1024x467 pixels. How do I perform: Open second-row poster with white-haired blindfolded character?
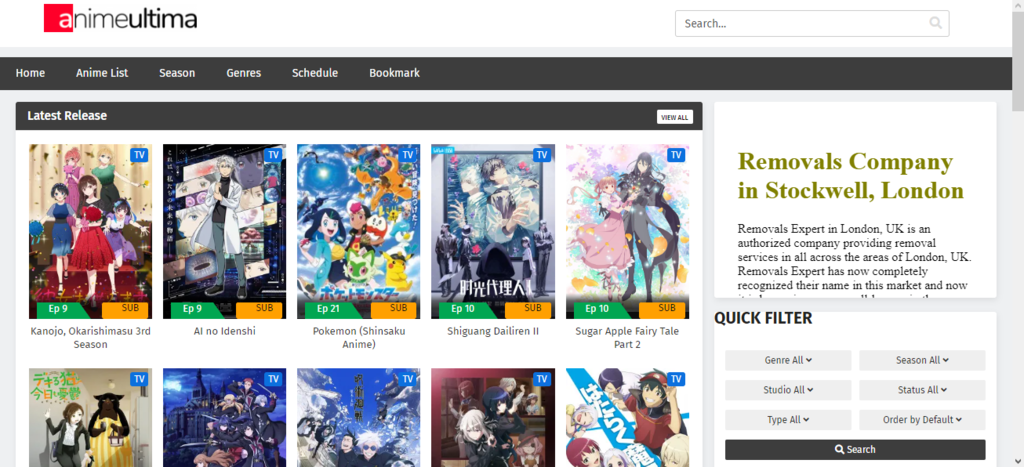359,417
